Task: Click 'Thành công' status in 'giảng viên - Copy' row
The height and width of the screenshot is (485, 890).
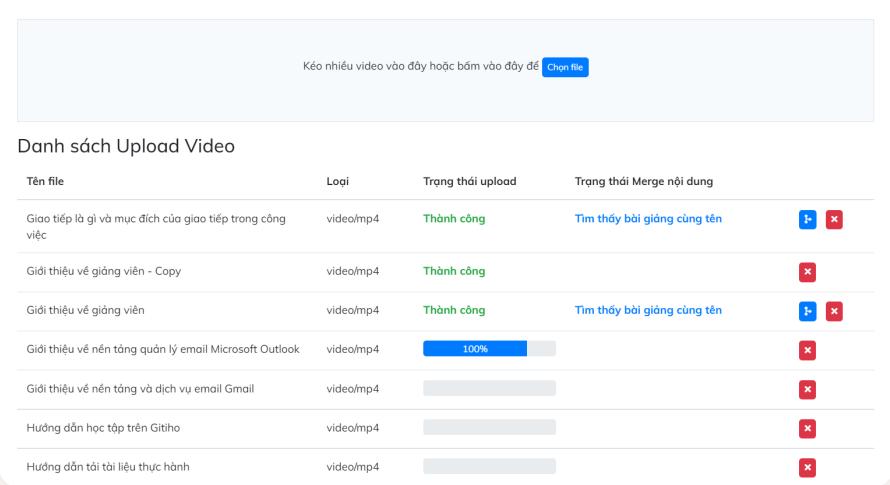Action: [454, 271]
